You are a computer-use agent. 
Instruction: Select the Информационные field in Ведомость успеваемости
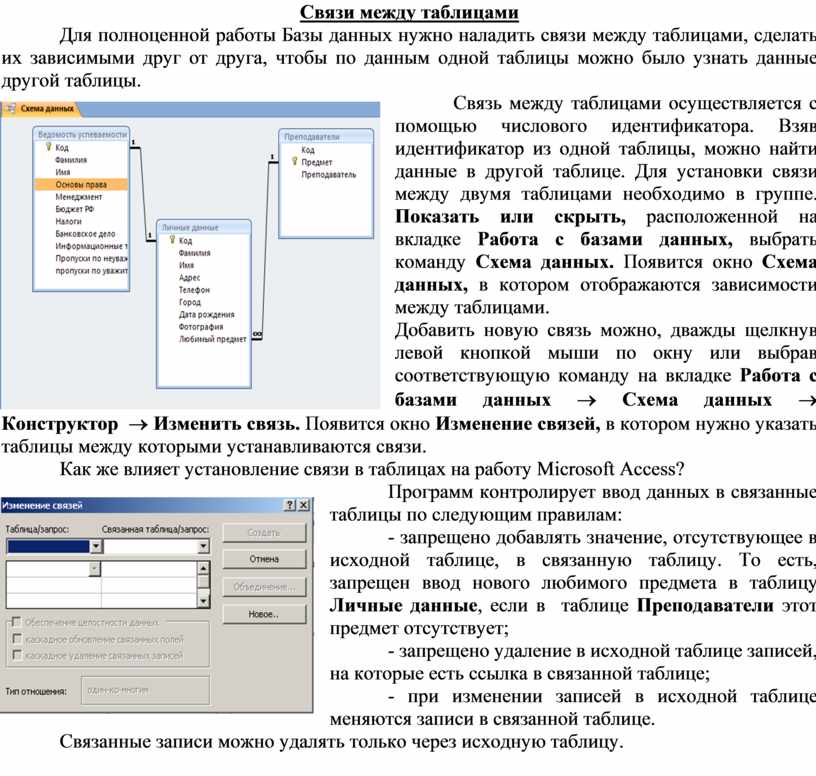[91, 246]
